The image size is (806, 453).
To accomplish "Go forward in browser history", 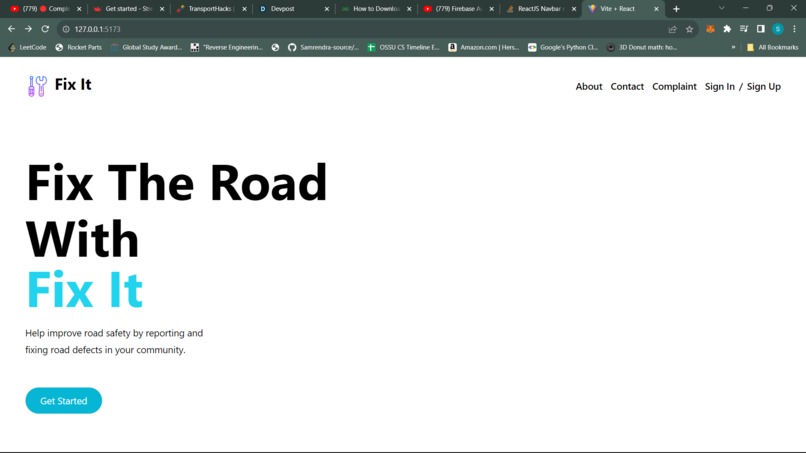I will (x=28, y=29).
